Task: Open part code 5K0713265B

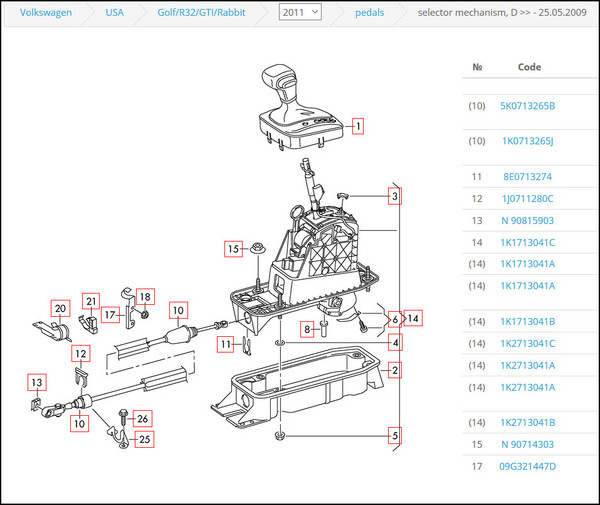Action: (x=528, y=105)
